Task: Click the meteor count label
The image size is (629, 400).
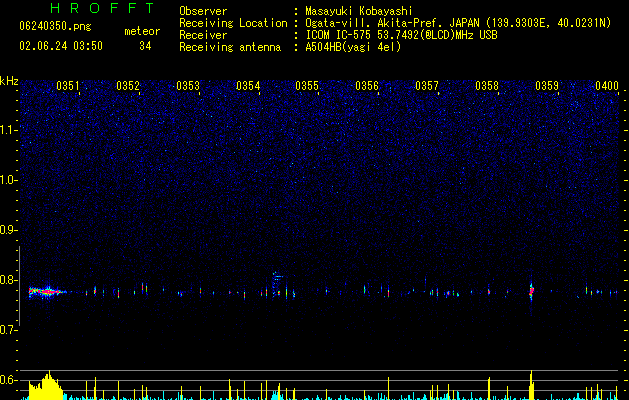Action: 142,31
